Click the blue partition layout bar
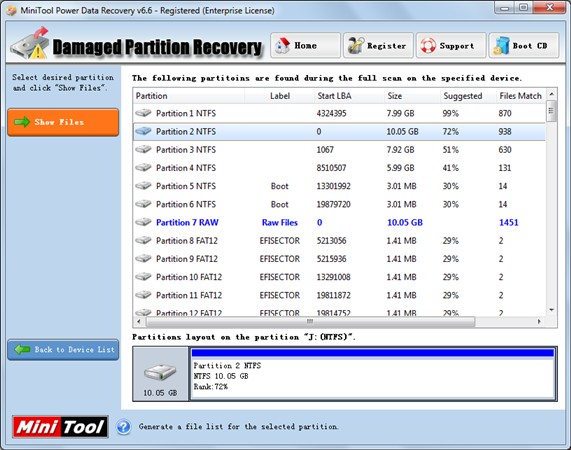The image size is (571, 450). tap(373, 352)
